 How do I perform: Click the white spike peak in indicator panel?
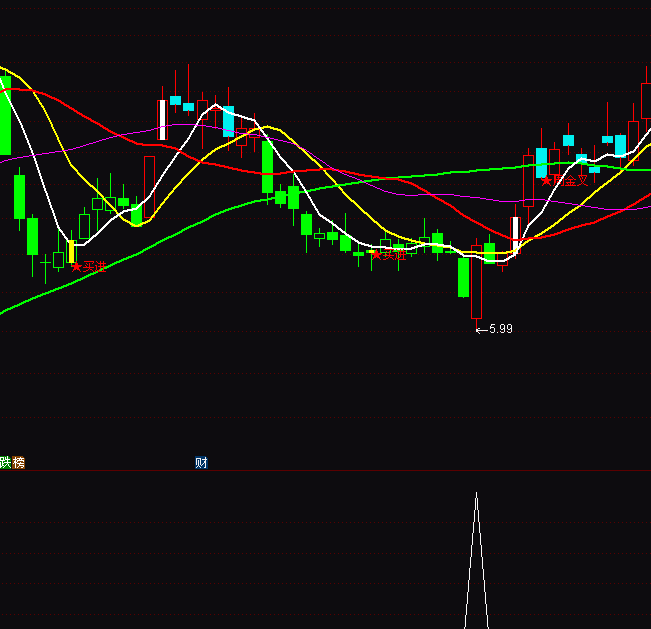(x=476, y=494)
